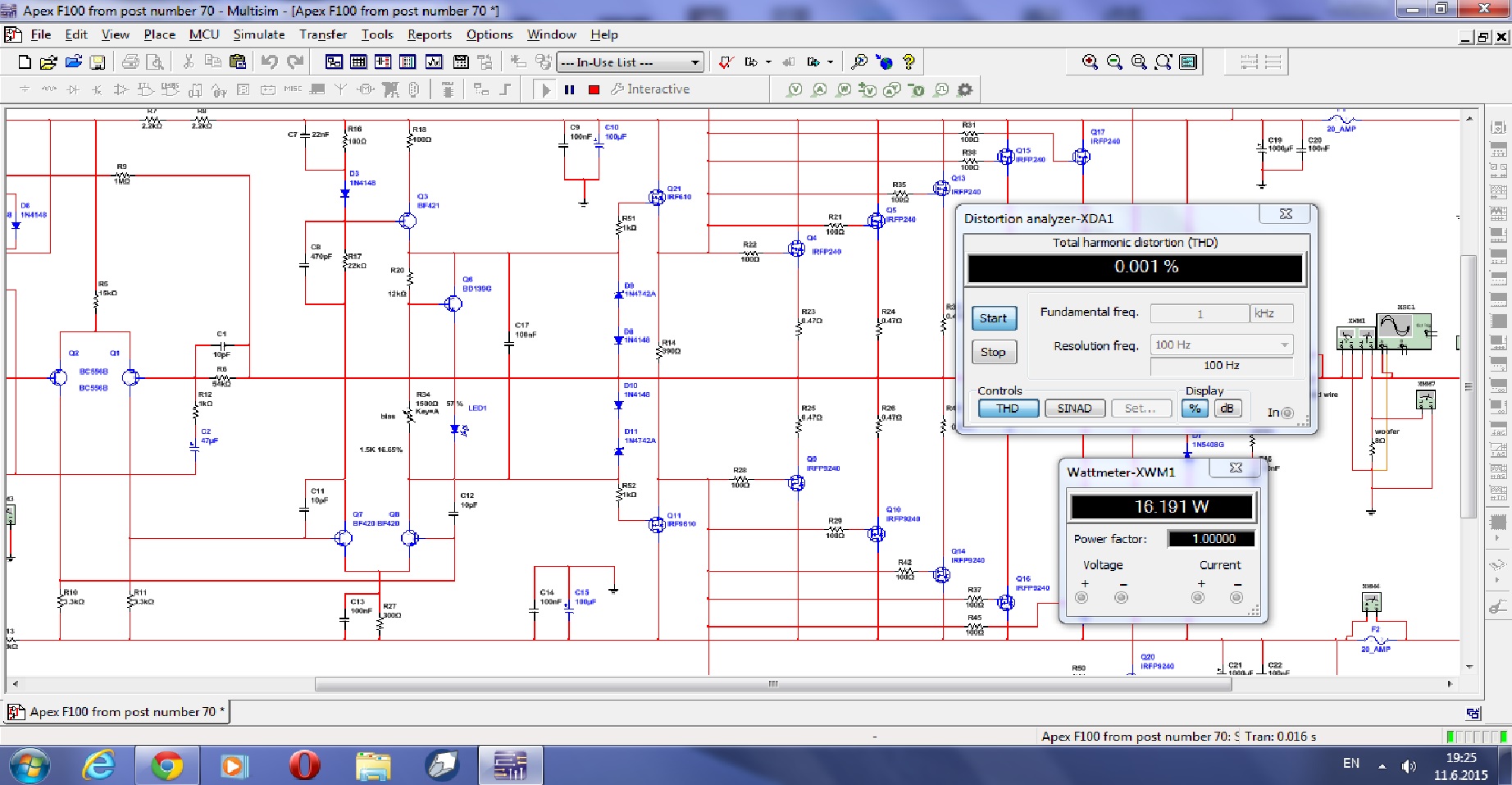Place a current probe
This screenshot has width=1512, height=785.
click(819, 89)
